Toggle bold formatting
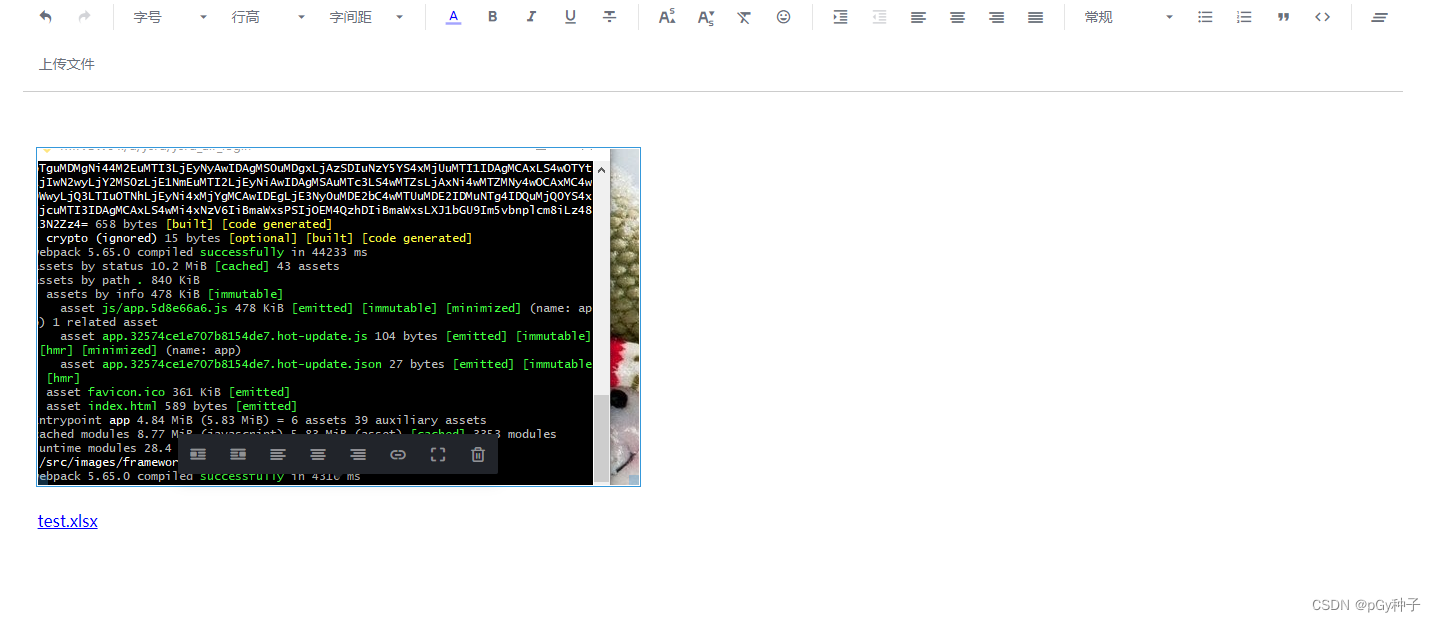Viewport: 1436px width, 622px height. pyautogui.click(x=492, y=17)
